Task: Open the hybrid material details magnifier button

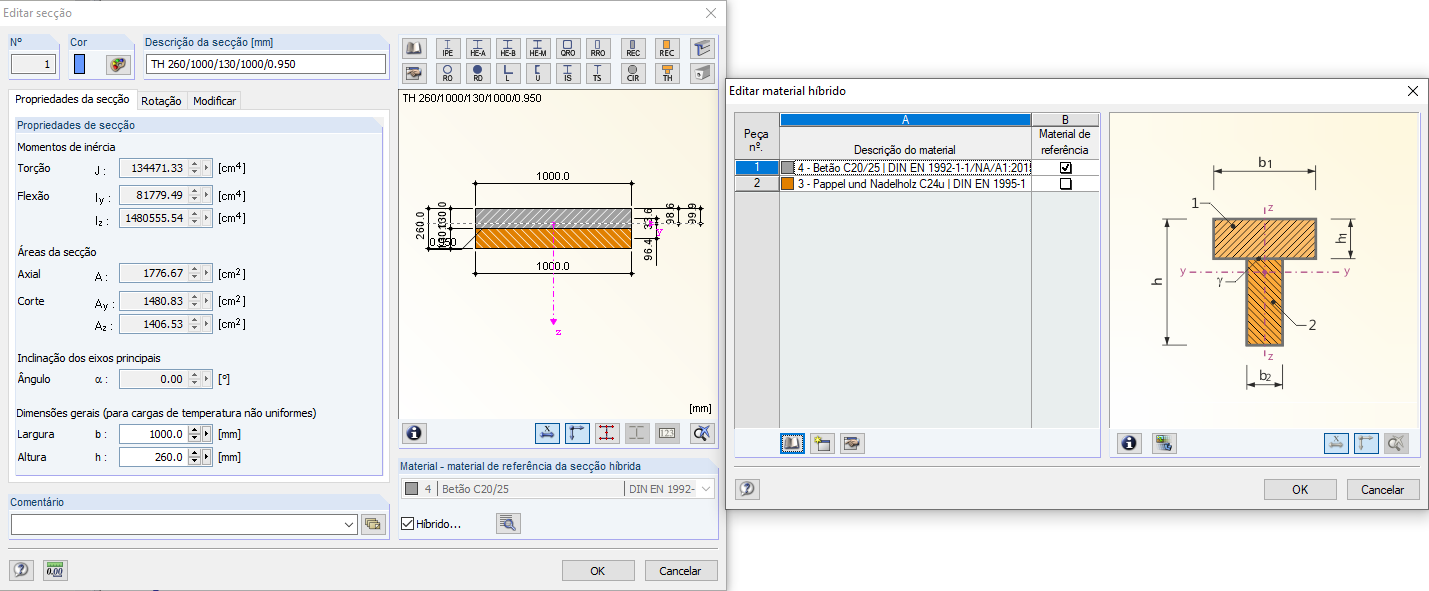Action: point(508,523)
